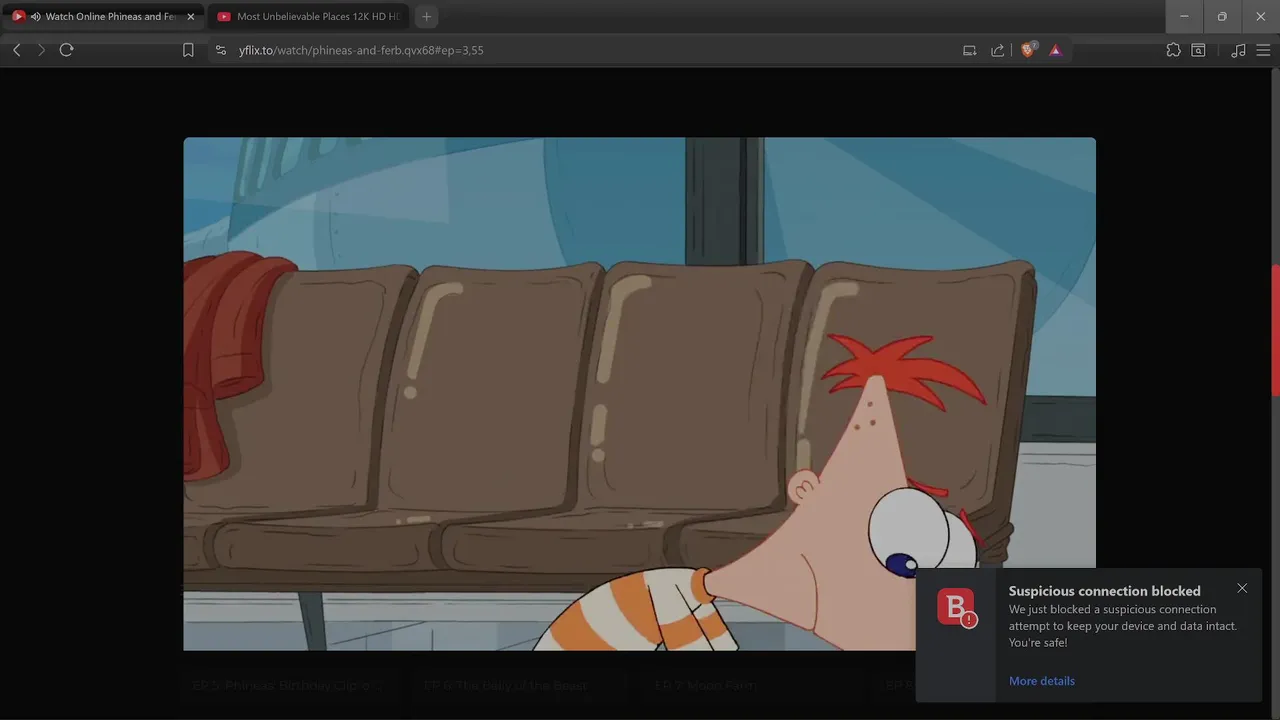
Task: Minimize the browser window
Action: tap(1184, 16)
